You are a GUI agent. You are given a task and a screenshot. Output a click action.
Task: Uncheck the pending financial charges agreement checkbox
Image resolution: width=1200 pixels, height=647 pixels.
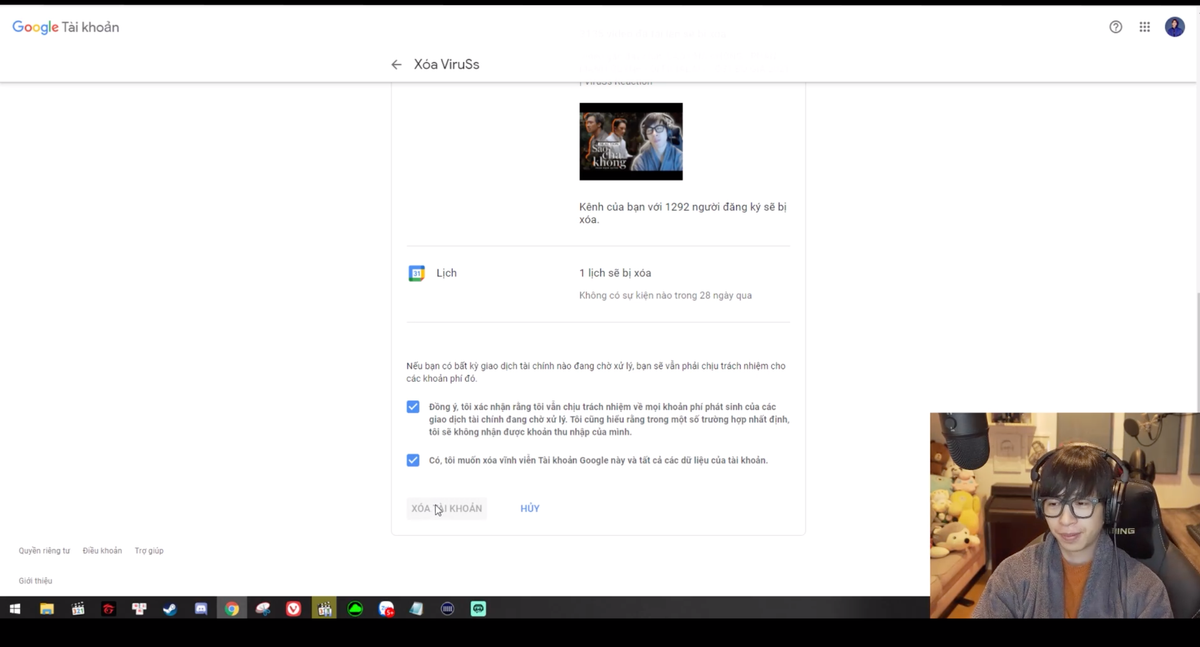[413, 407]
